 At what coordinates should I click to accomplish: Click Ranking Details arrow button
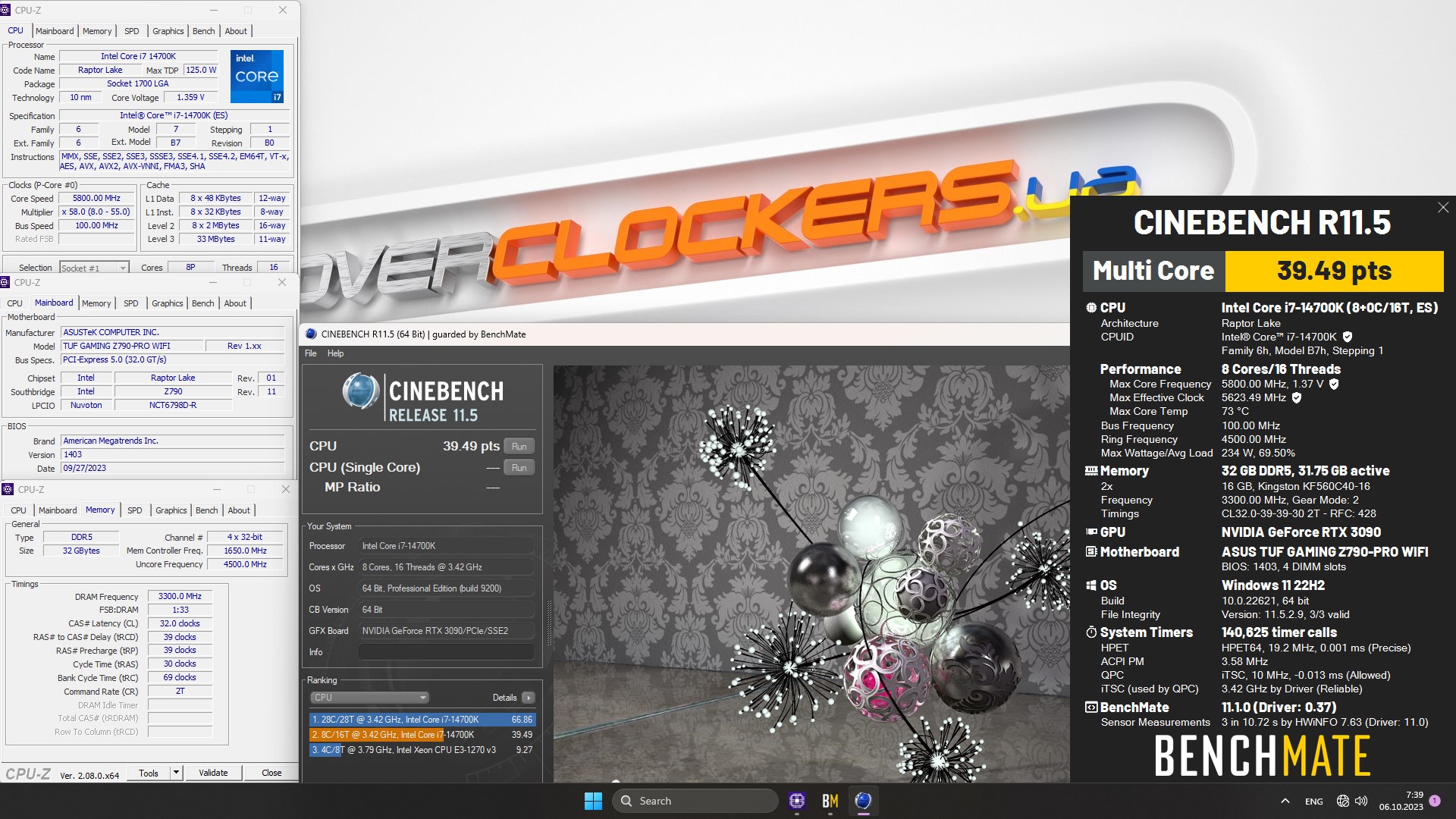[x=528, y=698]
